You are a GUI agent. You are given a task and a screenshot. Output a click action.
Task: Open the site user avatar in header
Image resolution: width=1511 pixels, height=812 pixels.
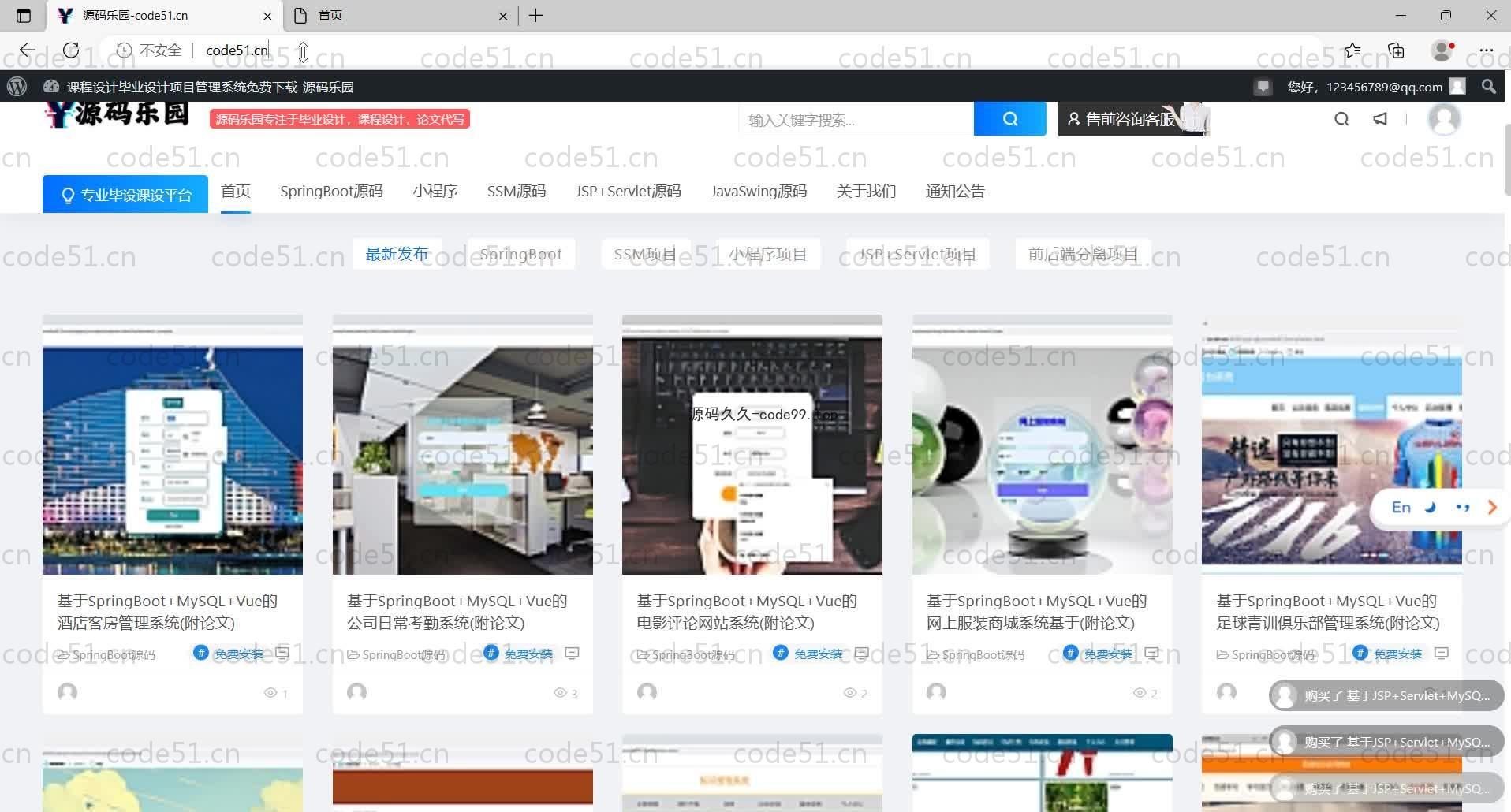tap(1444, 119)
